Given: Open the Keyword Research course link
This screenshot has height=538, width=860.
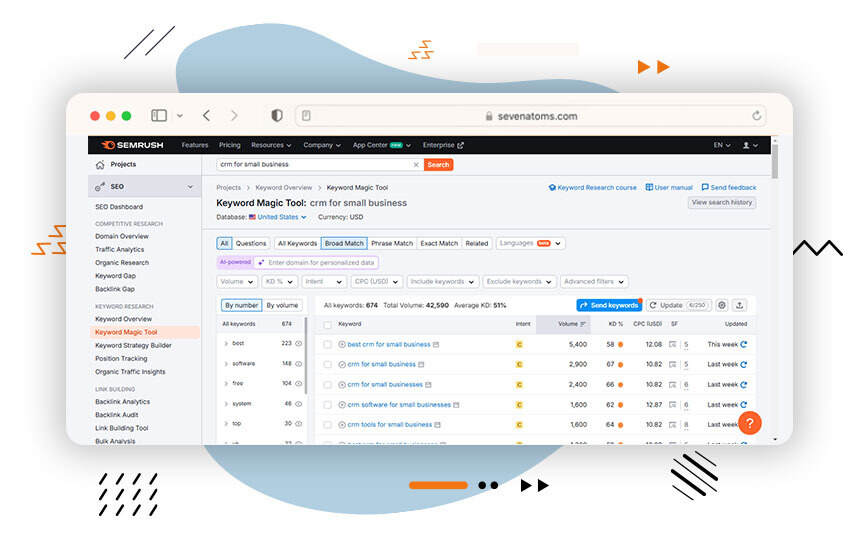Looking at the screenshot, I should 592,188.
